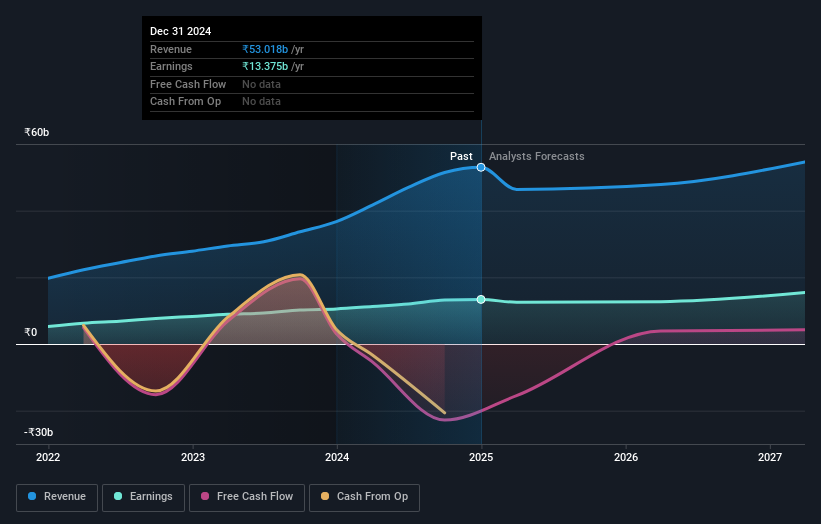
Task: Select the earnings data point at 2025
Action: pyautogui.click(x=481, y=299)
